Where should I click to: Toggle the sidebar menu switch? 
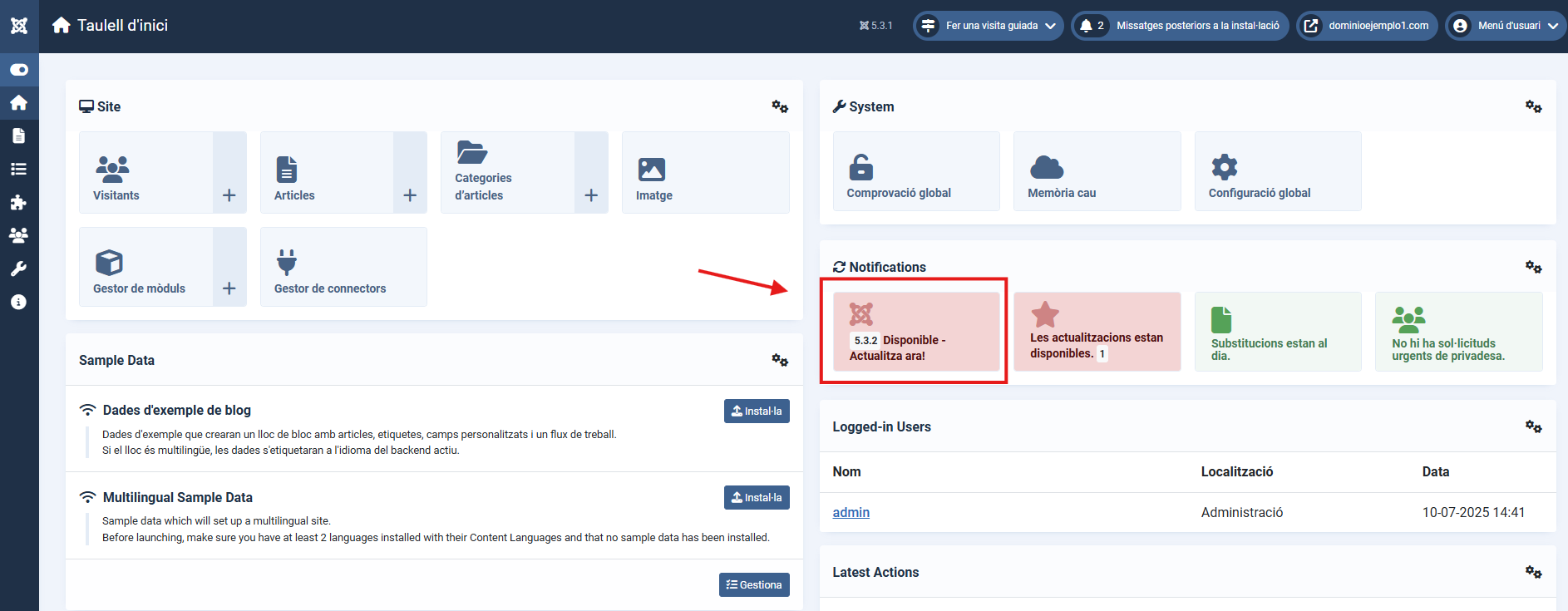click(x=19, y=70)
